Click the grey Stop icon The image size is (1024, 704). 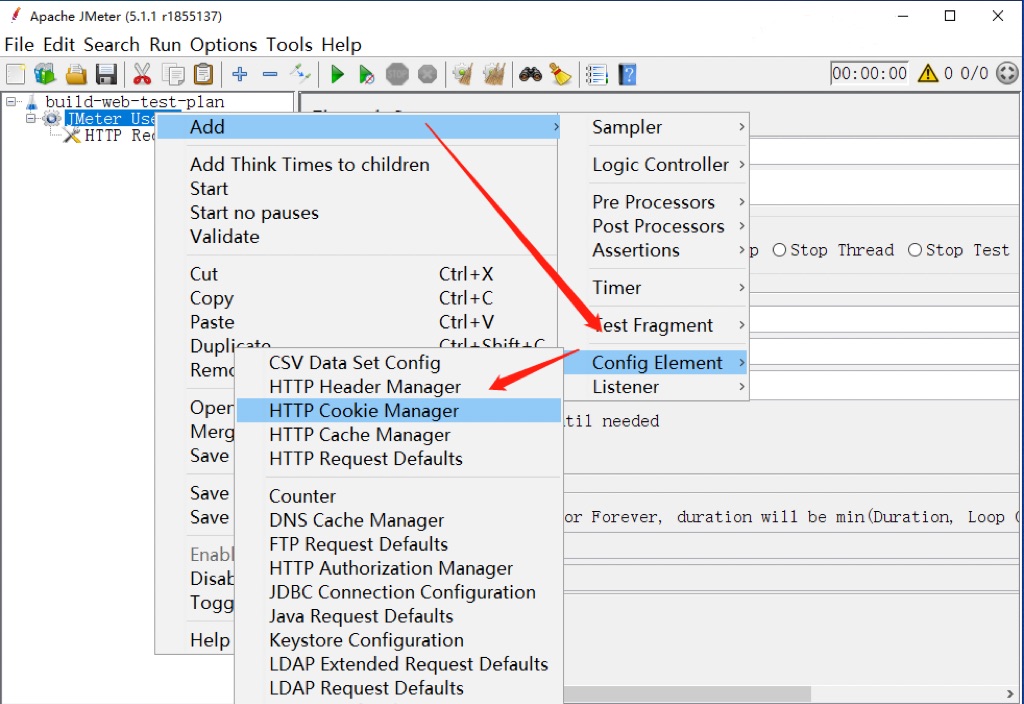pyautogui.click(x=397, y=74)
